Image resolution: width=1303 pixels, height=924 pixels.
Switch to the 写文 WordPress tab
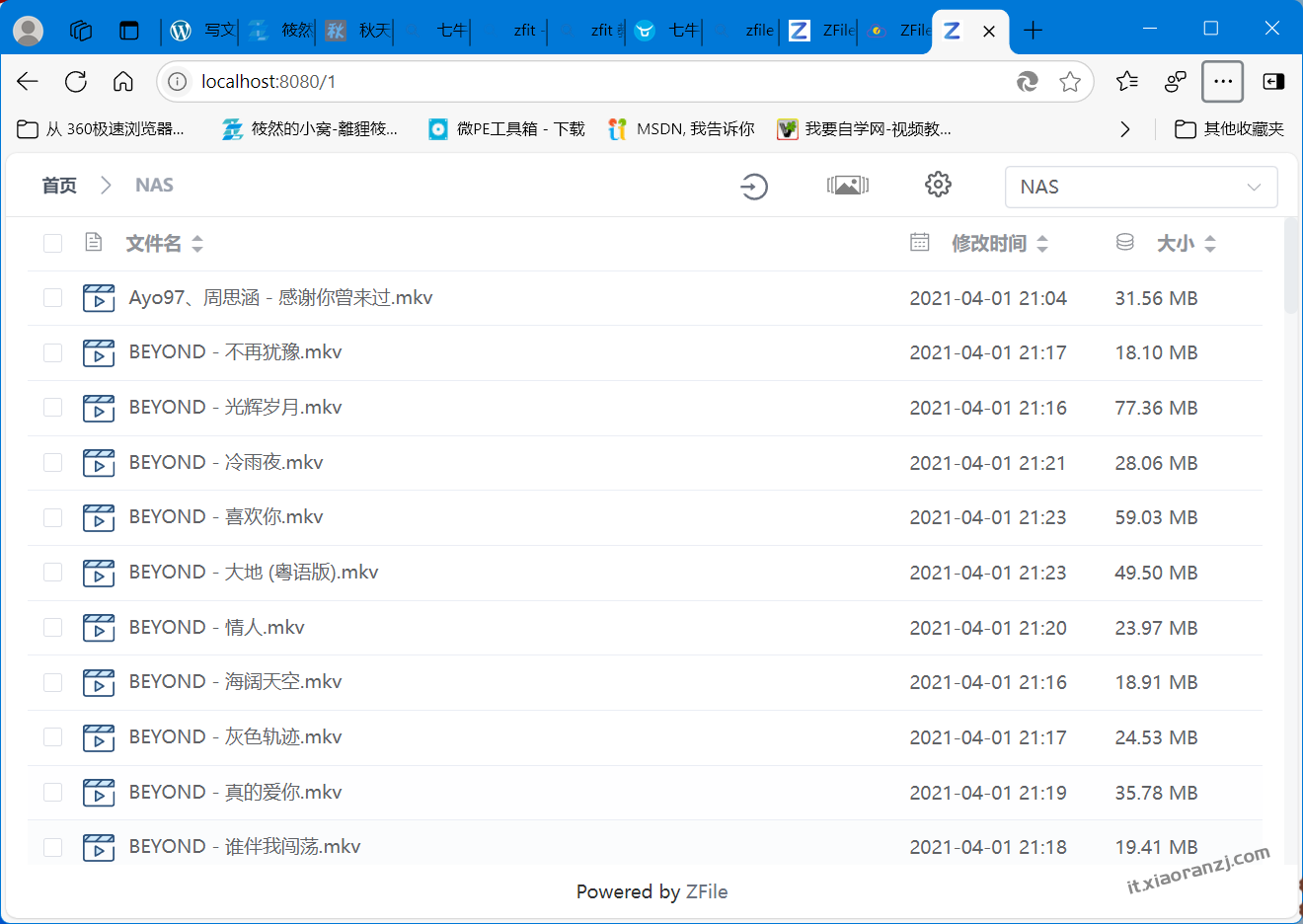tap(202, 31)
